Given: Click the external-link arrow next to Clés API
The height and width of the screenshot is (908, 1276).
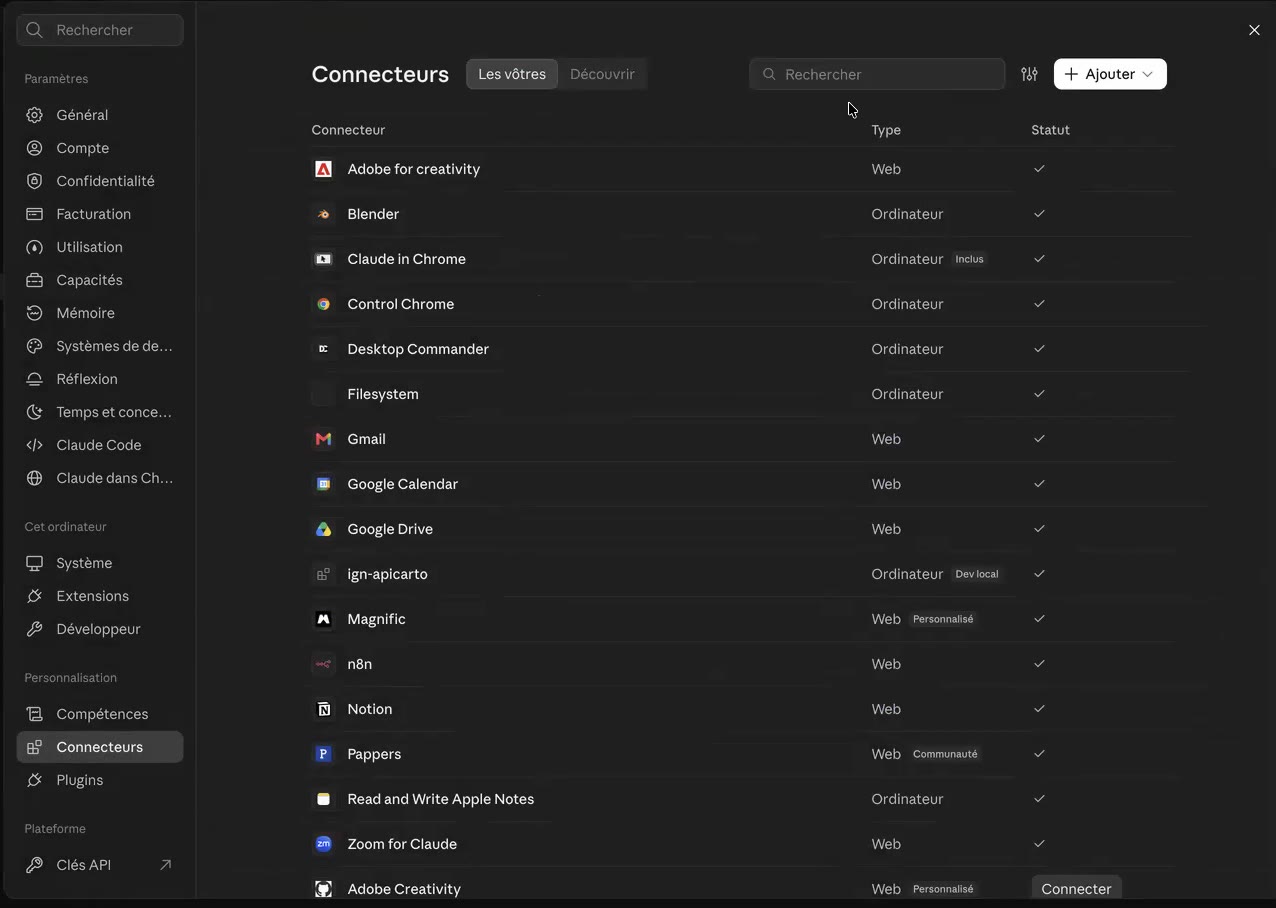Looking at the screenshot, I should 166,865.
